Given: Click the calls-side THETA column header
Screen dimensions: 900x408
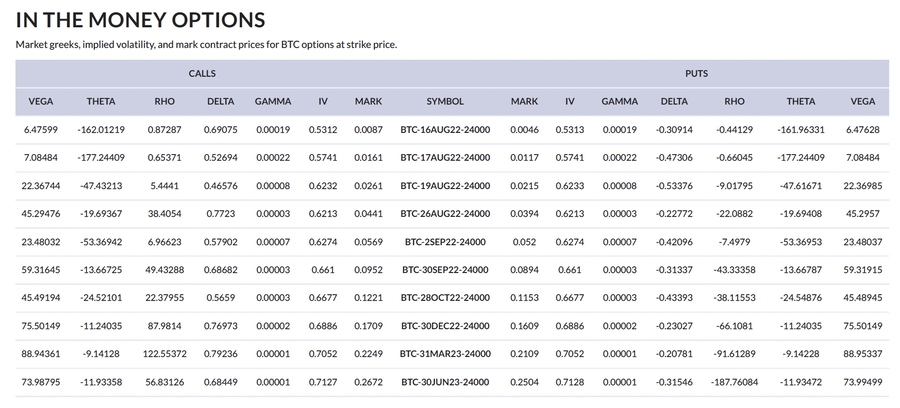Looking at the screenshot, I should [x=101, y=101].
